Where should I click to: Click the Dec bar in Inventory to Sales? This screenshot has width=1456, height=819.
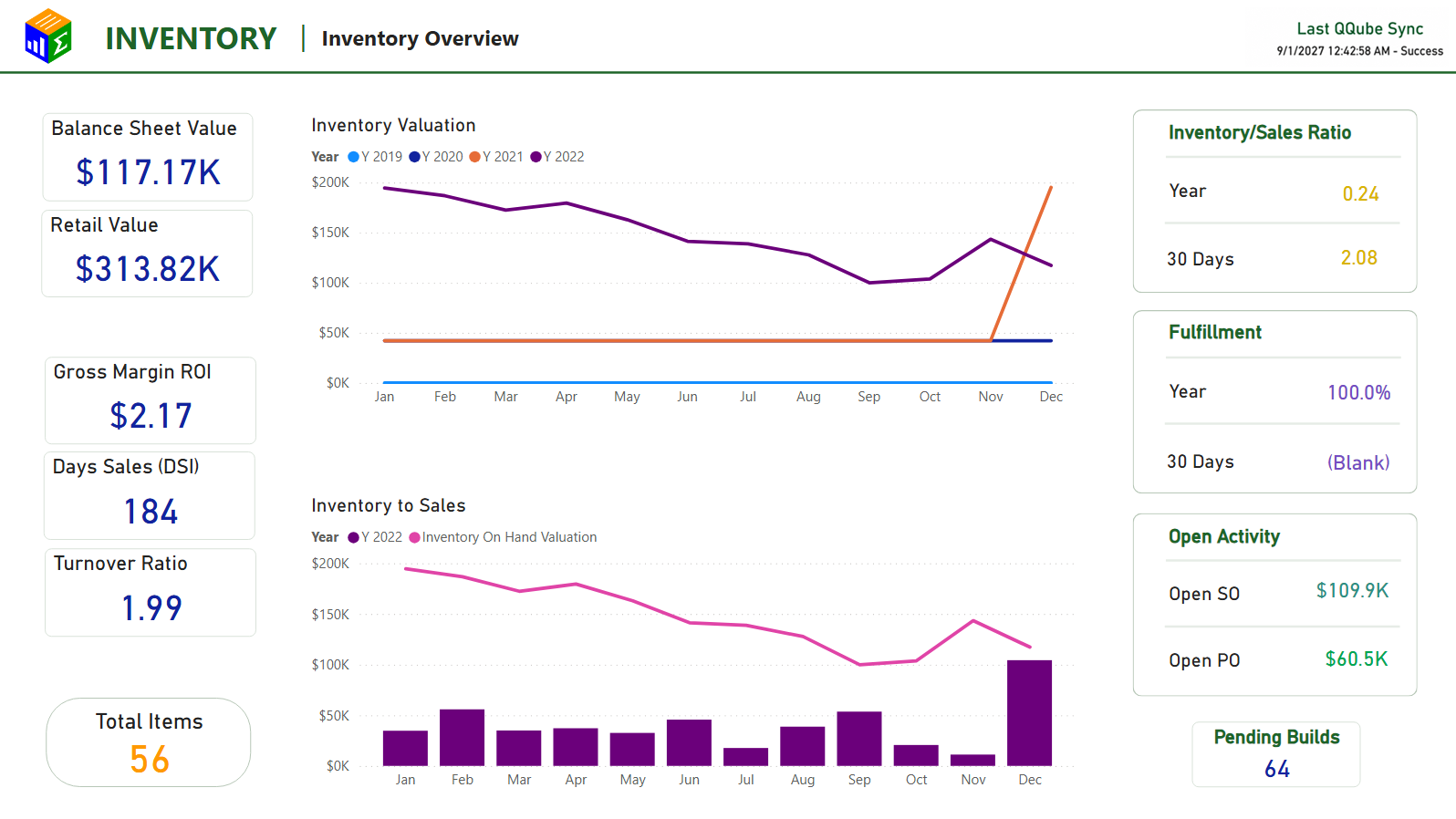coord(1030,713)
